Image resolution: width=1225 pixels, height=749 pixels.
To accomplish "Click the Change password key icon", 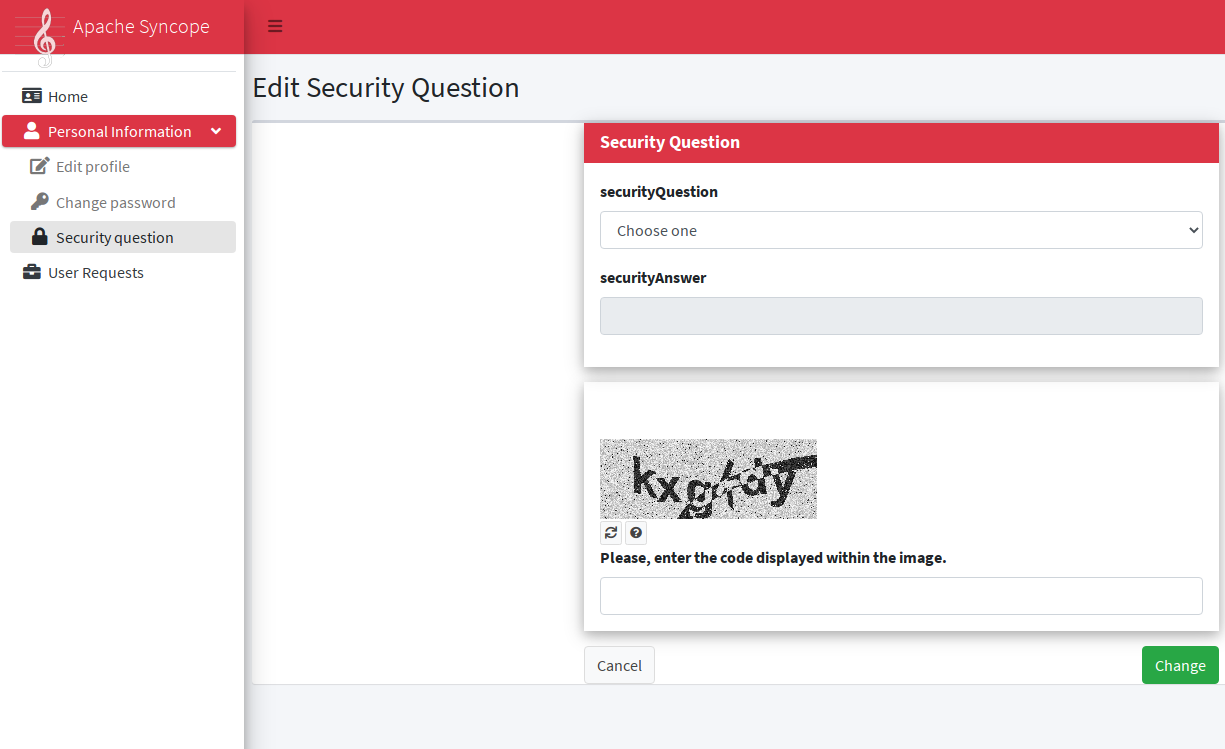I will point(40,202).
